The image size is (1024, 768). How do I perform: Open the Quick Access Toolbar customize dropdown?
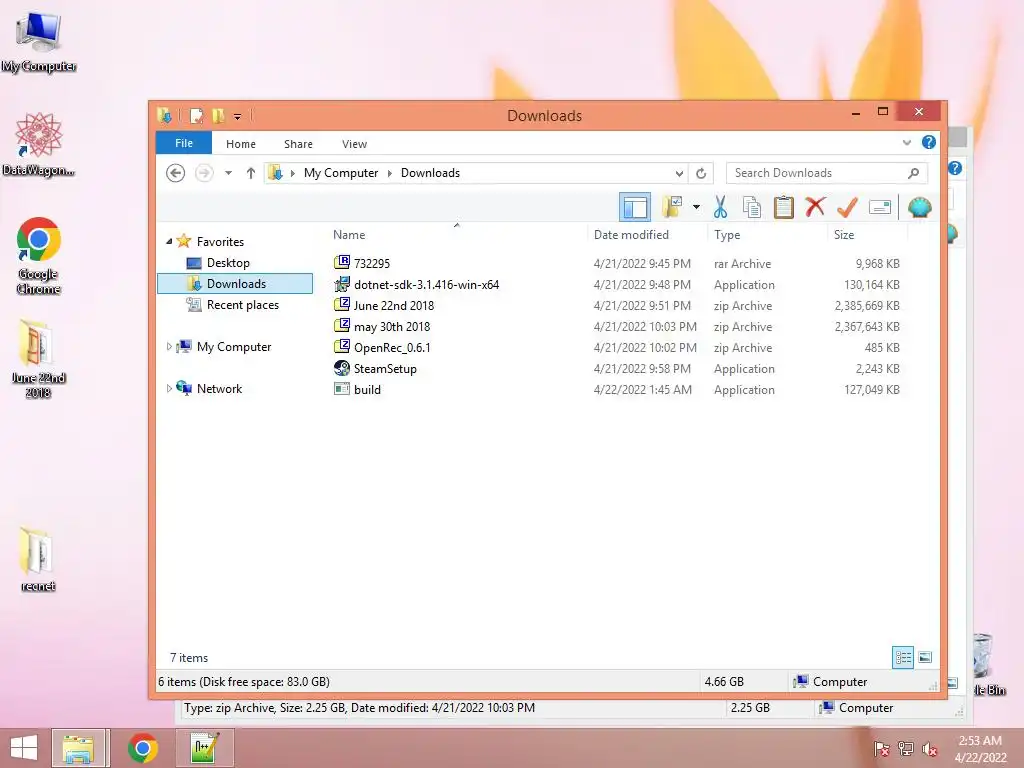[237, 117]
